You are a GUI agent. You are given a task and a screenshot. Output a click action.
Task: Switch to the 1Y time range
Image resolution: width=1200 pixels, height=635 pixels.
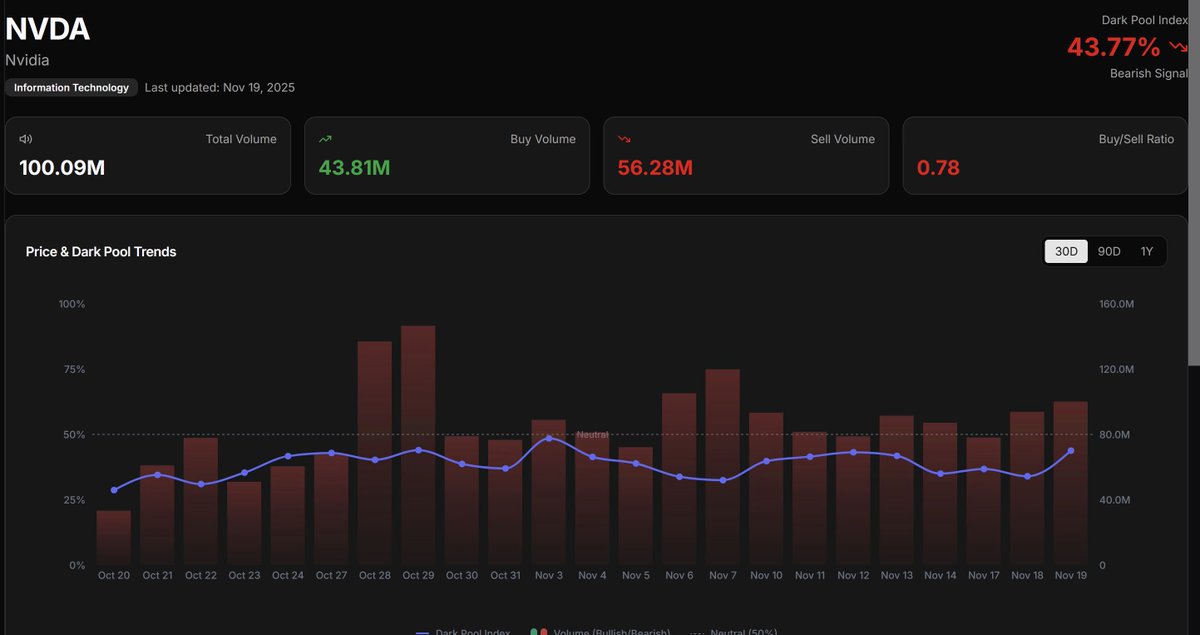tap(1147, 251)
